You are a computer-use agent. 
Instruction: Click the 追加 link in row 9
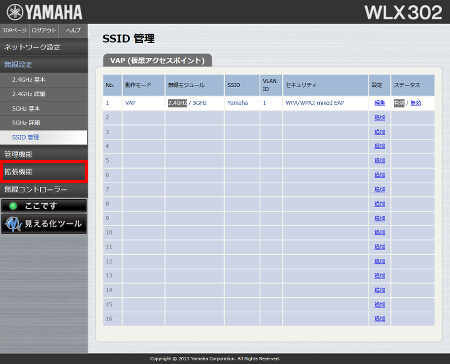coord(380,218)
